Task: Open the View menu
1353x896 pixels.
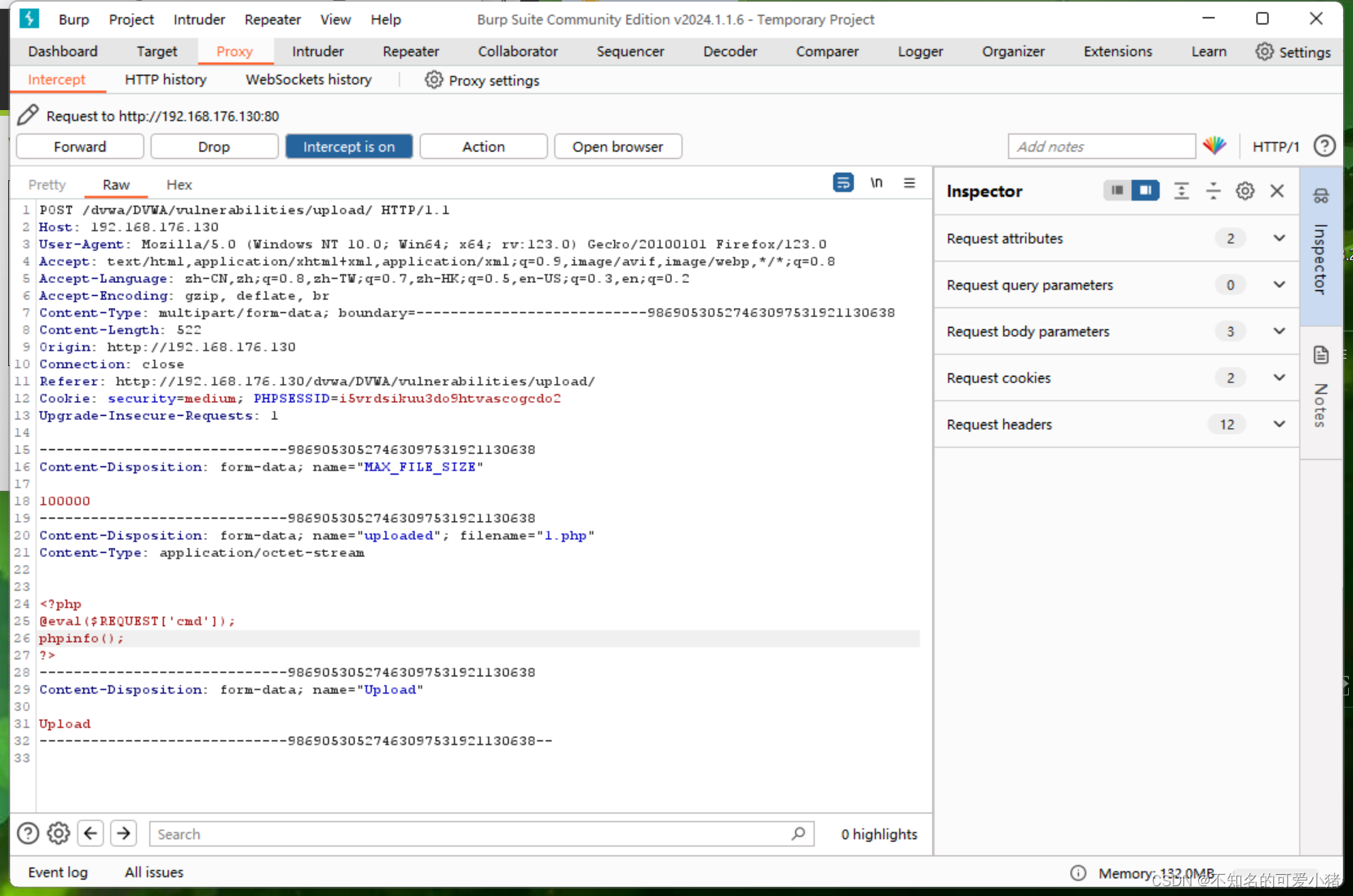Action: tap(335, 20)
